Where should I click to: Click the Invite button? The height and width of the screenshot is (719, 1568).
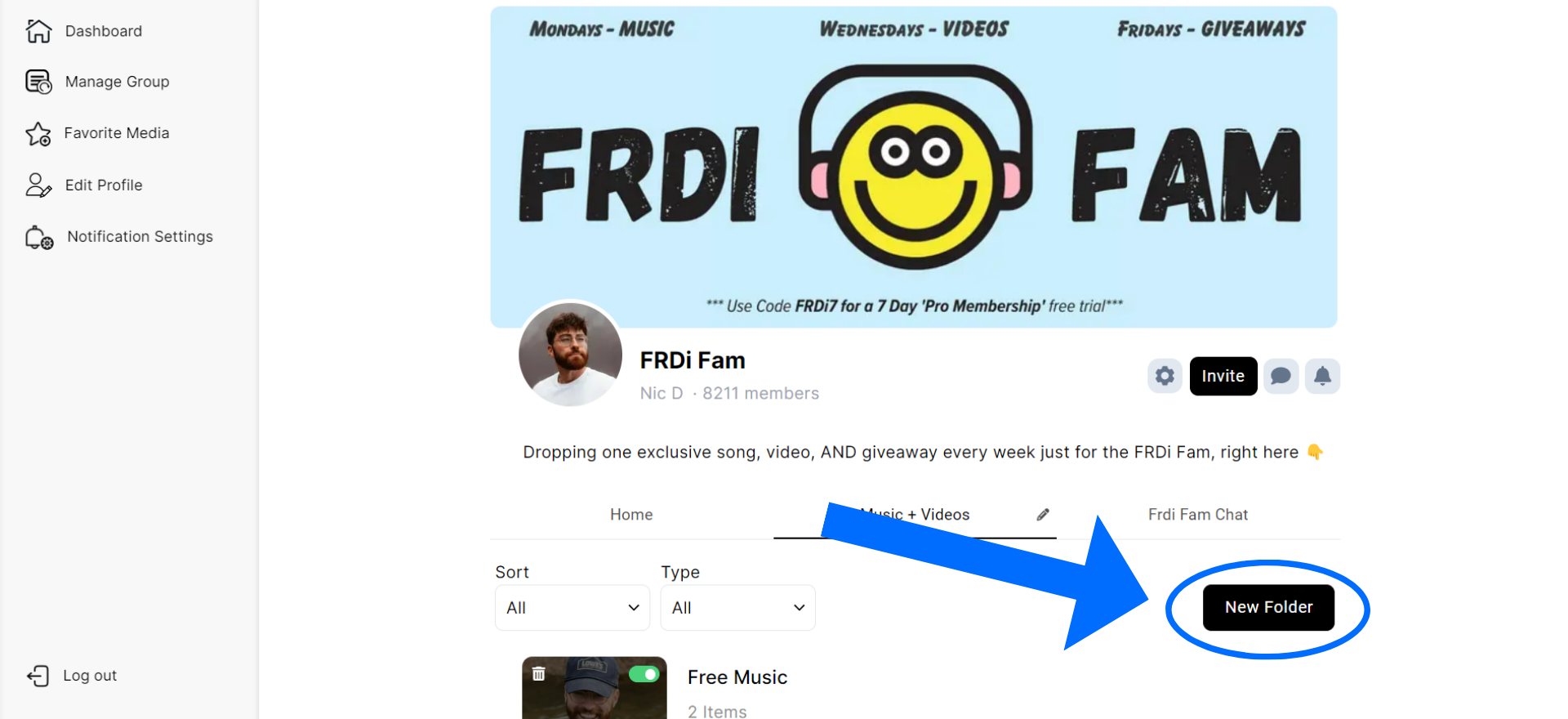coord(1223,376)
